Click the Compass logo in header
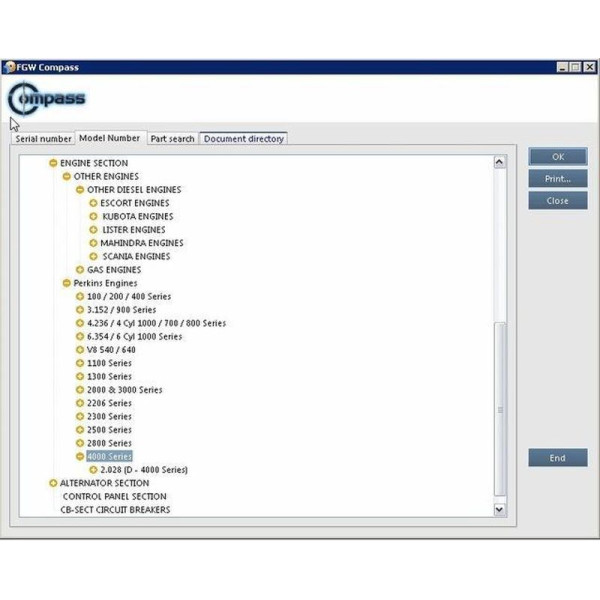 (x=46, y=99)
